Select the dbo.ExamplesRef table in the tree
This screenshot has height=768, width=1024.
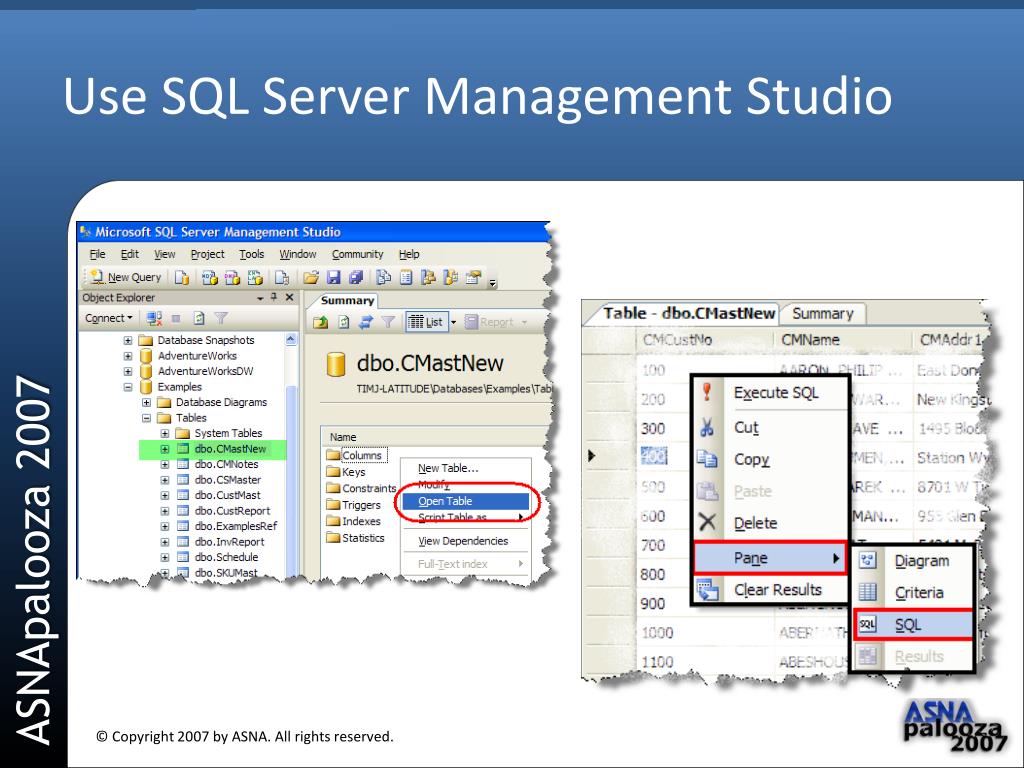(x=236, y=526)
